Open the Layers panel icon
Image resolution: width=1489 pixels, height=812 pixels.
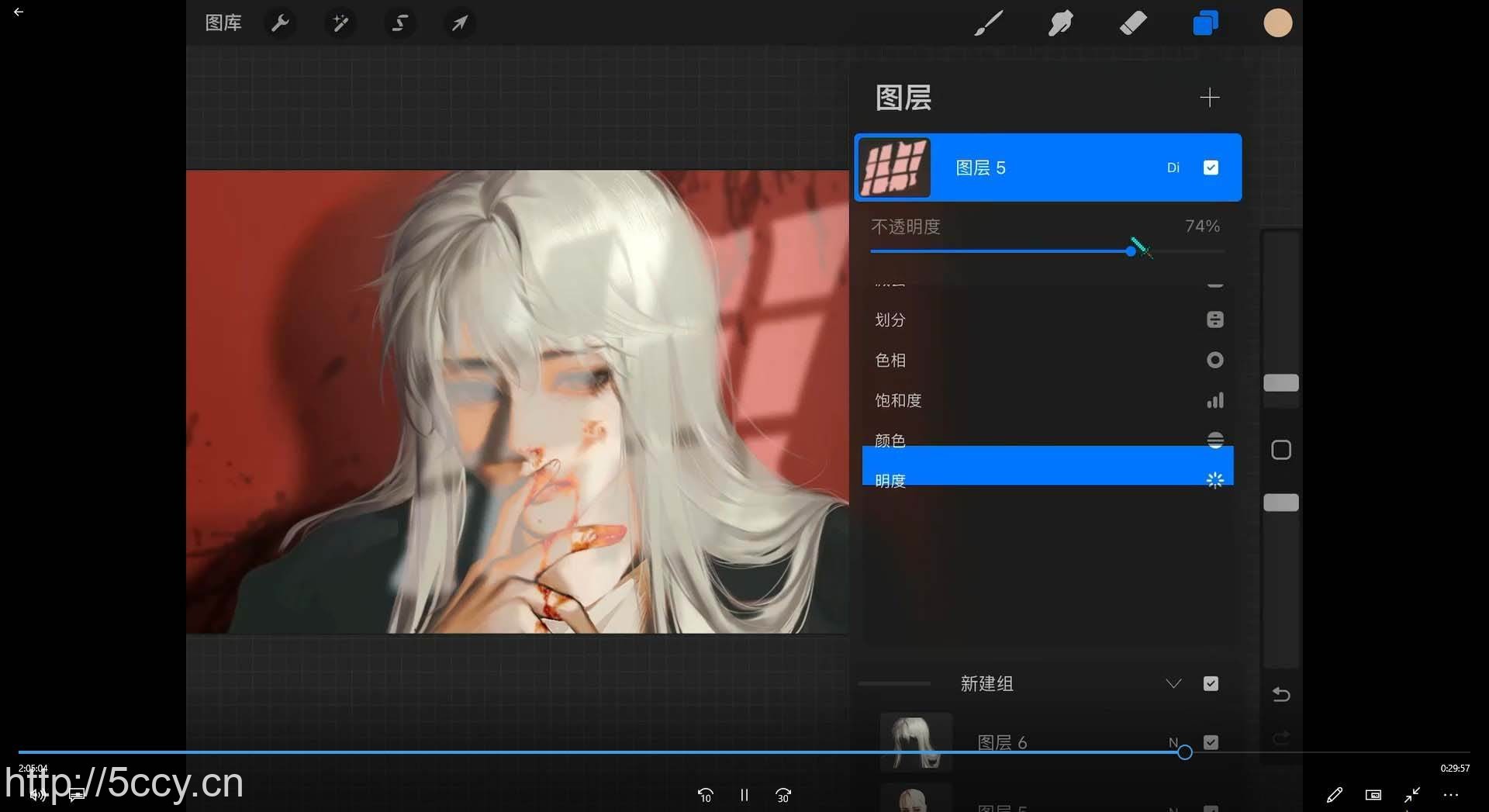click(x=1204, y=22)
